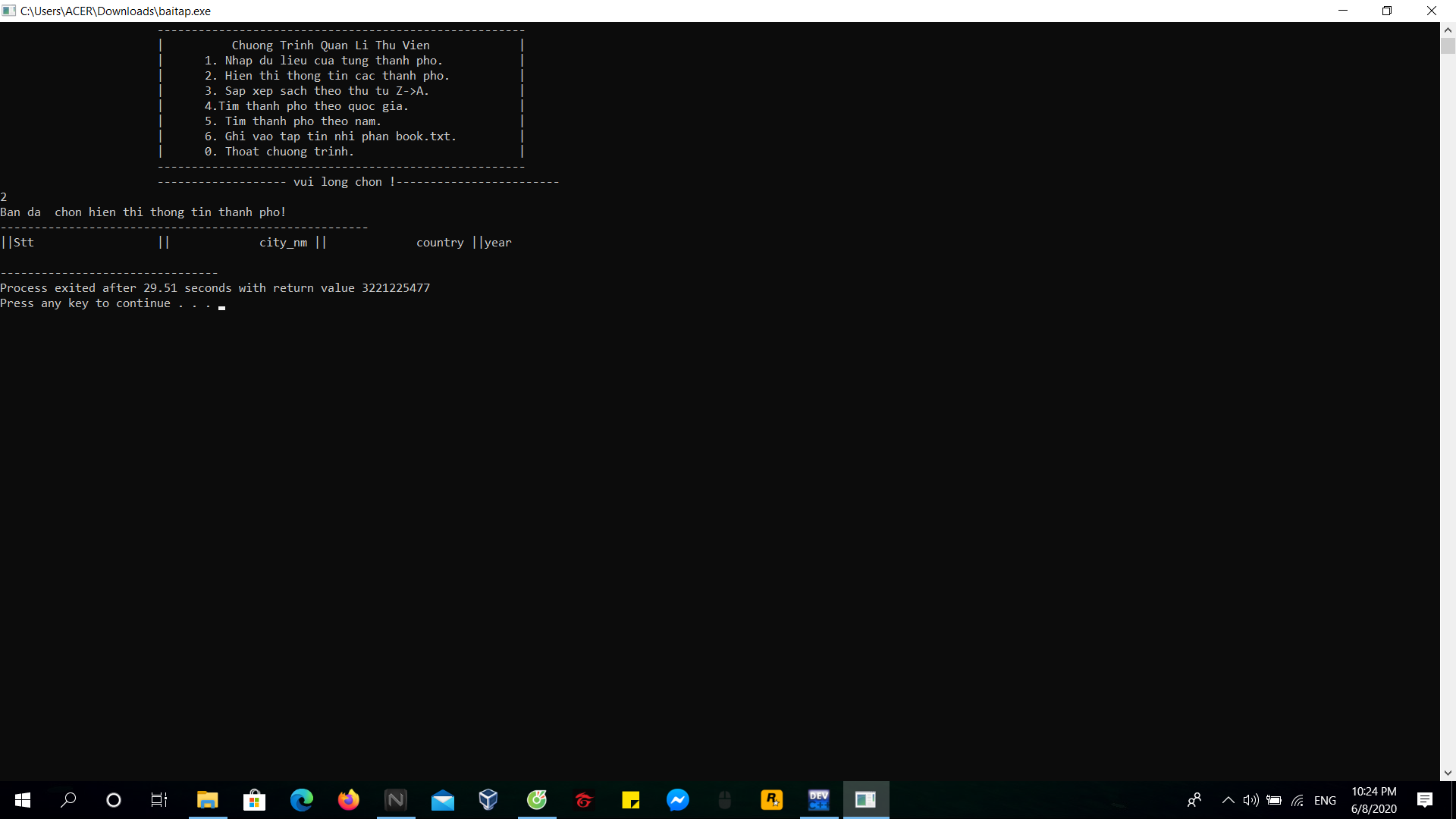The height and width of the screenshot is (819, 1456).
Task: Open the volume control in tray
Action: point(1250,800)
